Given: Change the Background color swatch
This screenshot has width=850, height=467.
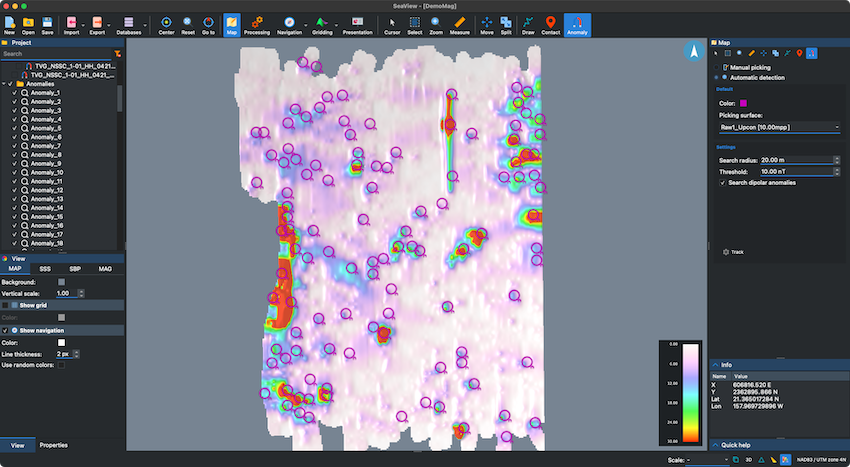Looking at the screenshot, I should (61, 282).
